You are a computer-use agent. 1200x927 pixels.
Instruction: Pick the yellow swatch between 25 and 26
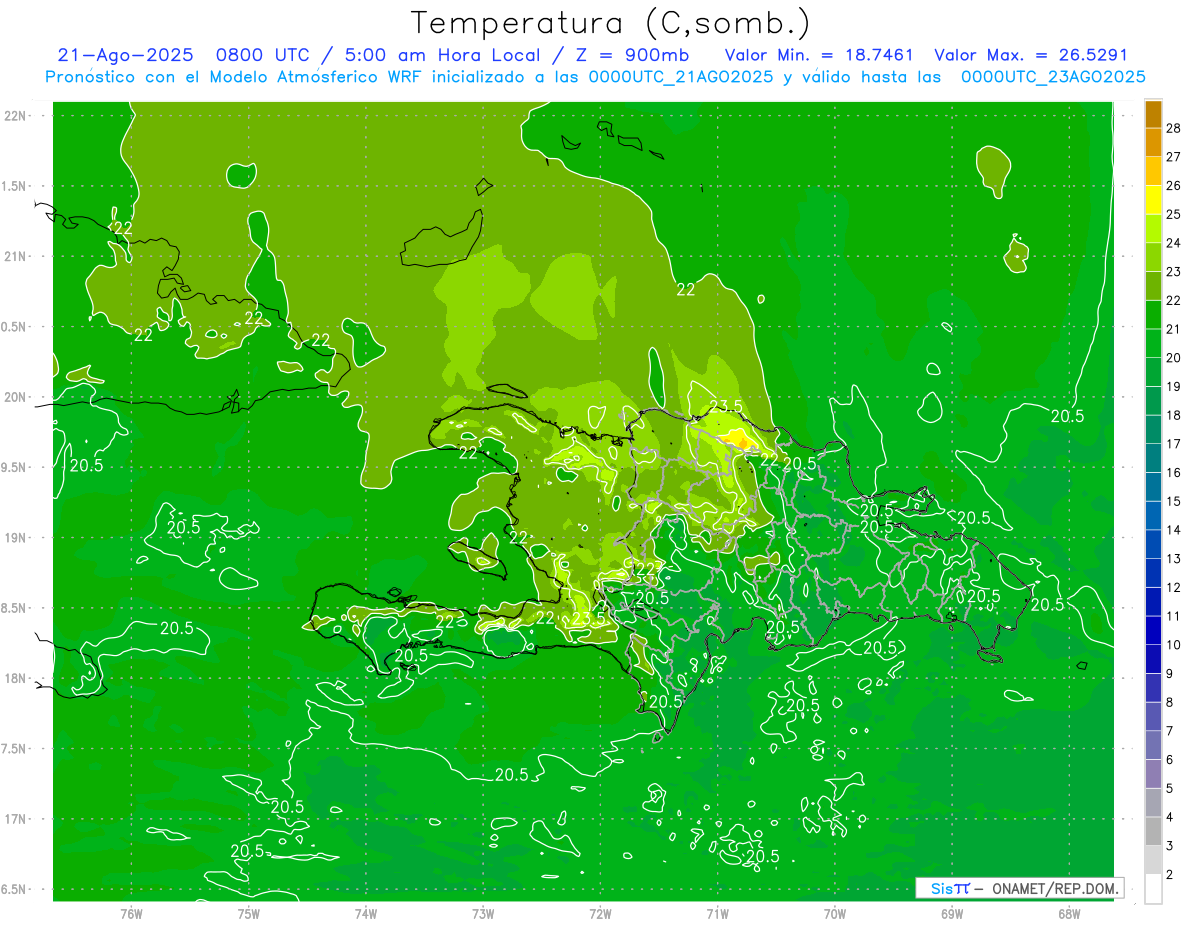[1153, 200]
